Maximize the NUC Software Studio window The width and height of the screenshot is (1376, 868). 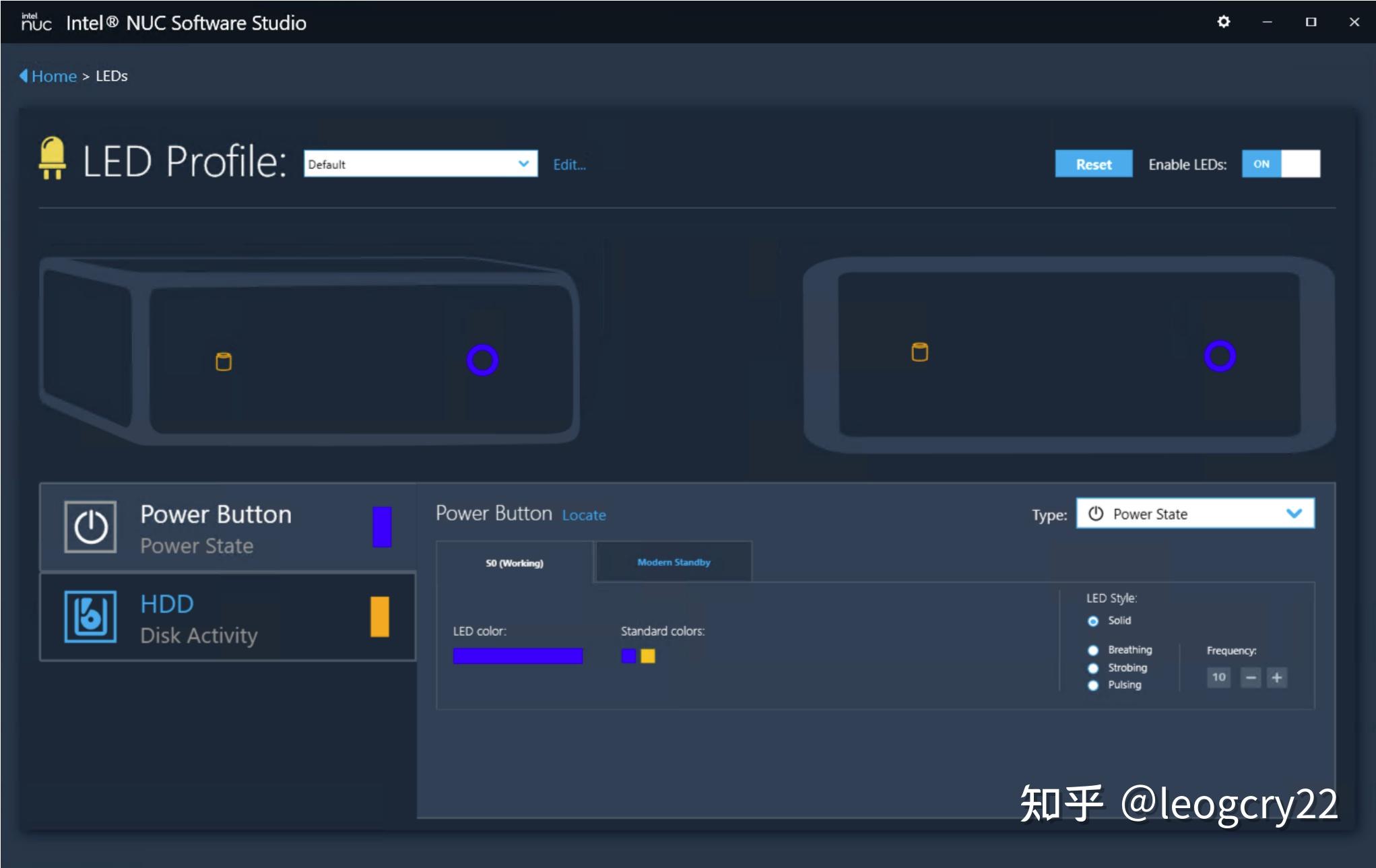pos(1311,22)
